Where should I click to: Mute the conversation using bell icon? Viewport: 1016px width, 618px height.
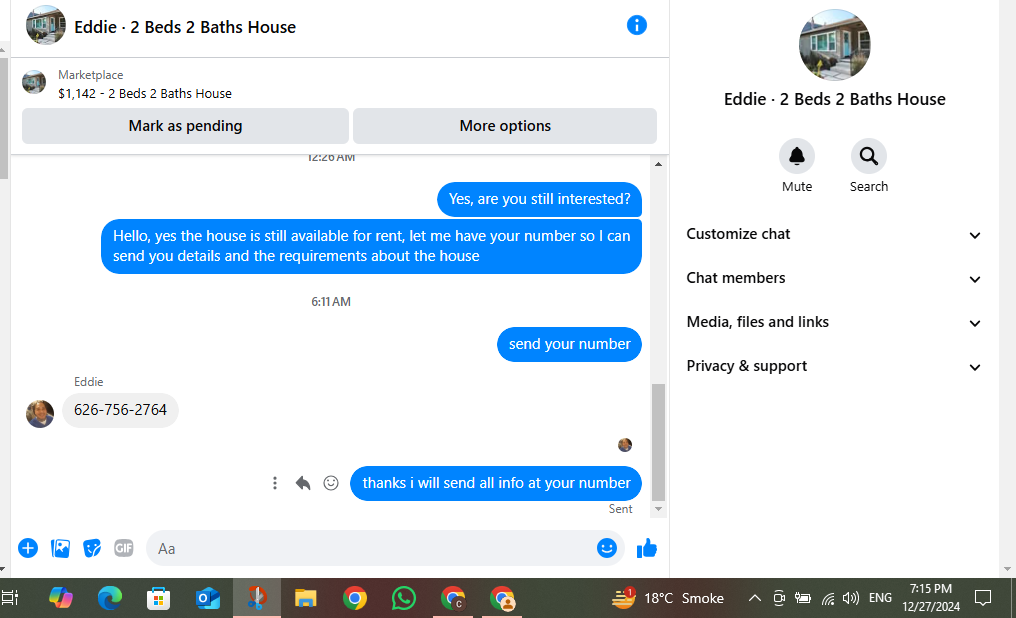click(796, 156)
